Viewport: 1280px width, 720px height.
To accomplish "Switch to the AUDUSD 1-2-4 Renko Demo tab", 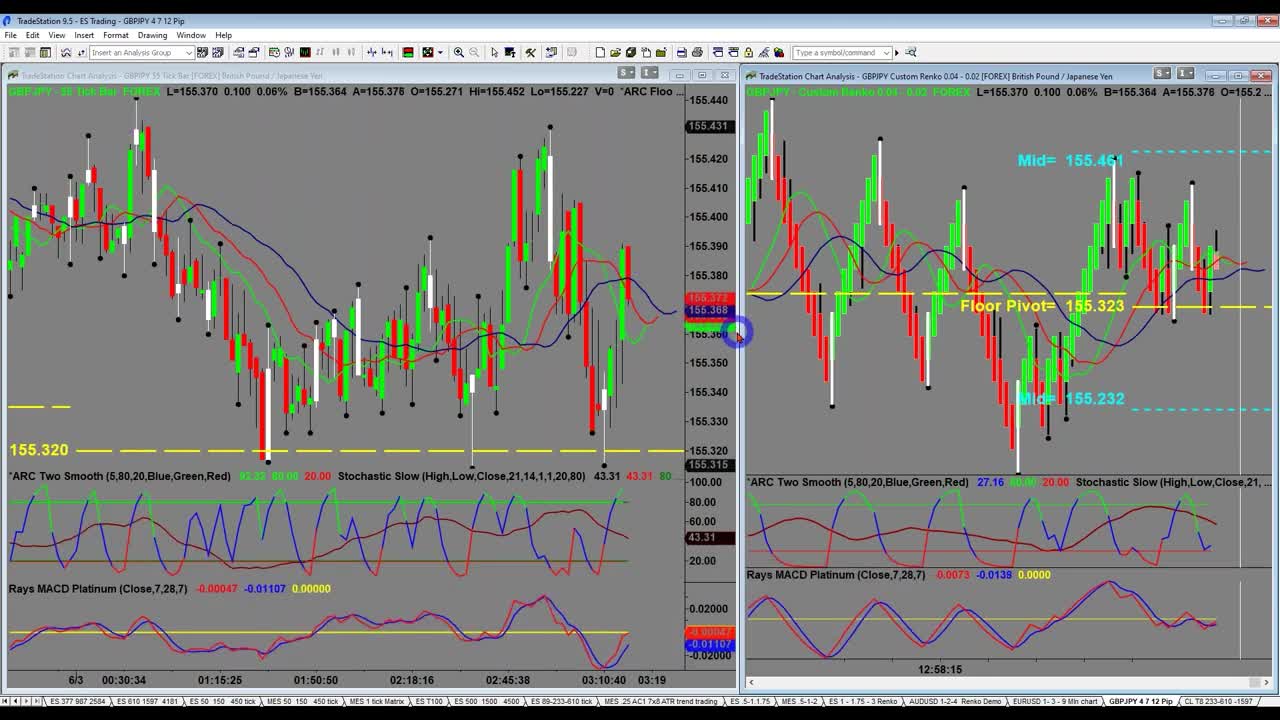I will tap(954, 701).
